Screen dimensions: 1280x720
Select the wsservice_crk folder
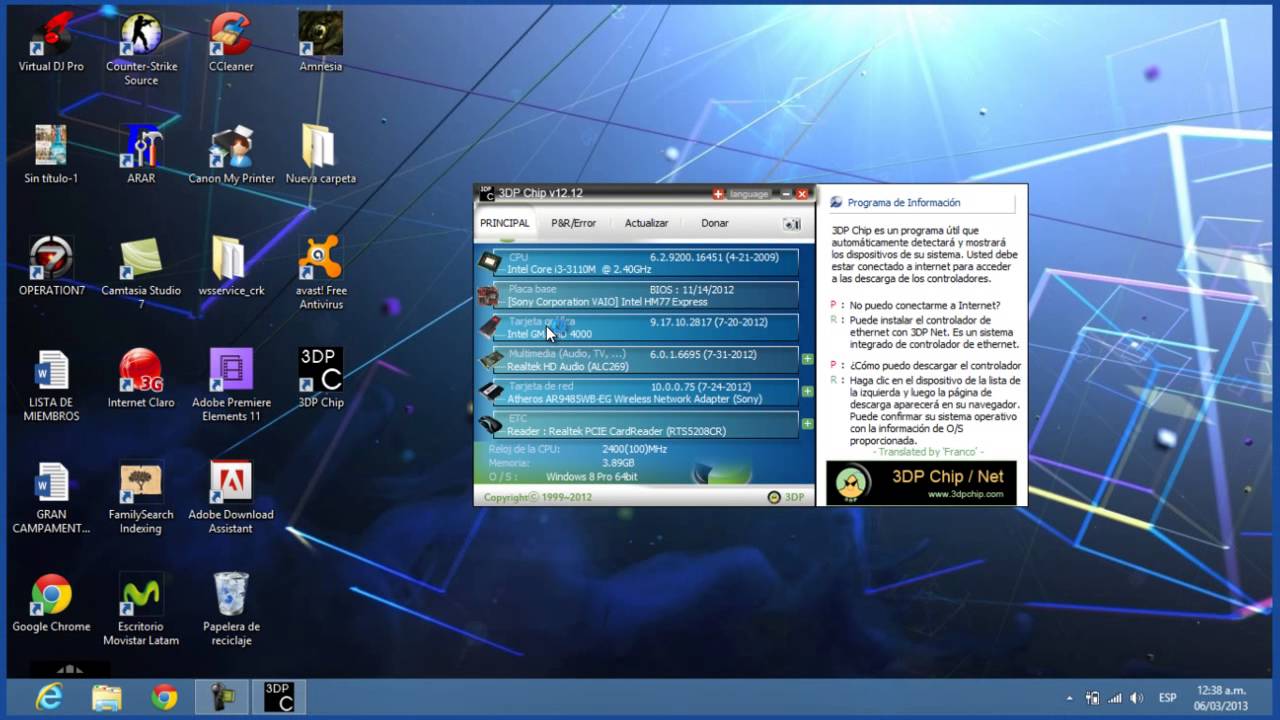point(231,267)
